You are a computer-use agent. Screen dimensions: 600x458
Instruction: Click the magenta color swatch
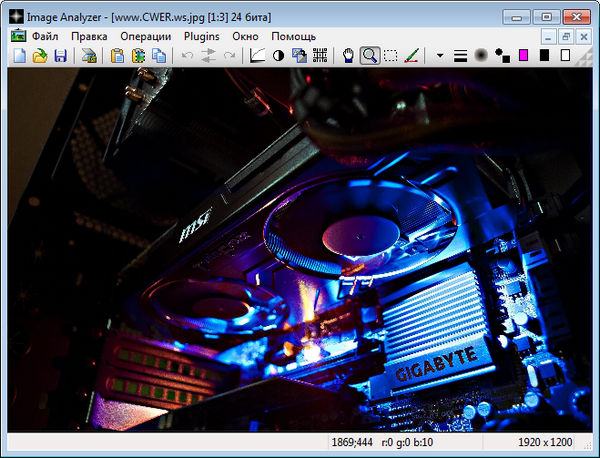pyautogui.click(x=523, y=56)
